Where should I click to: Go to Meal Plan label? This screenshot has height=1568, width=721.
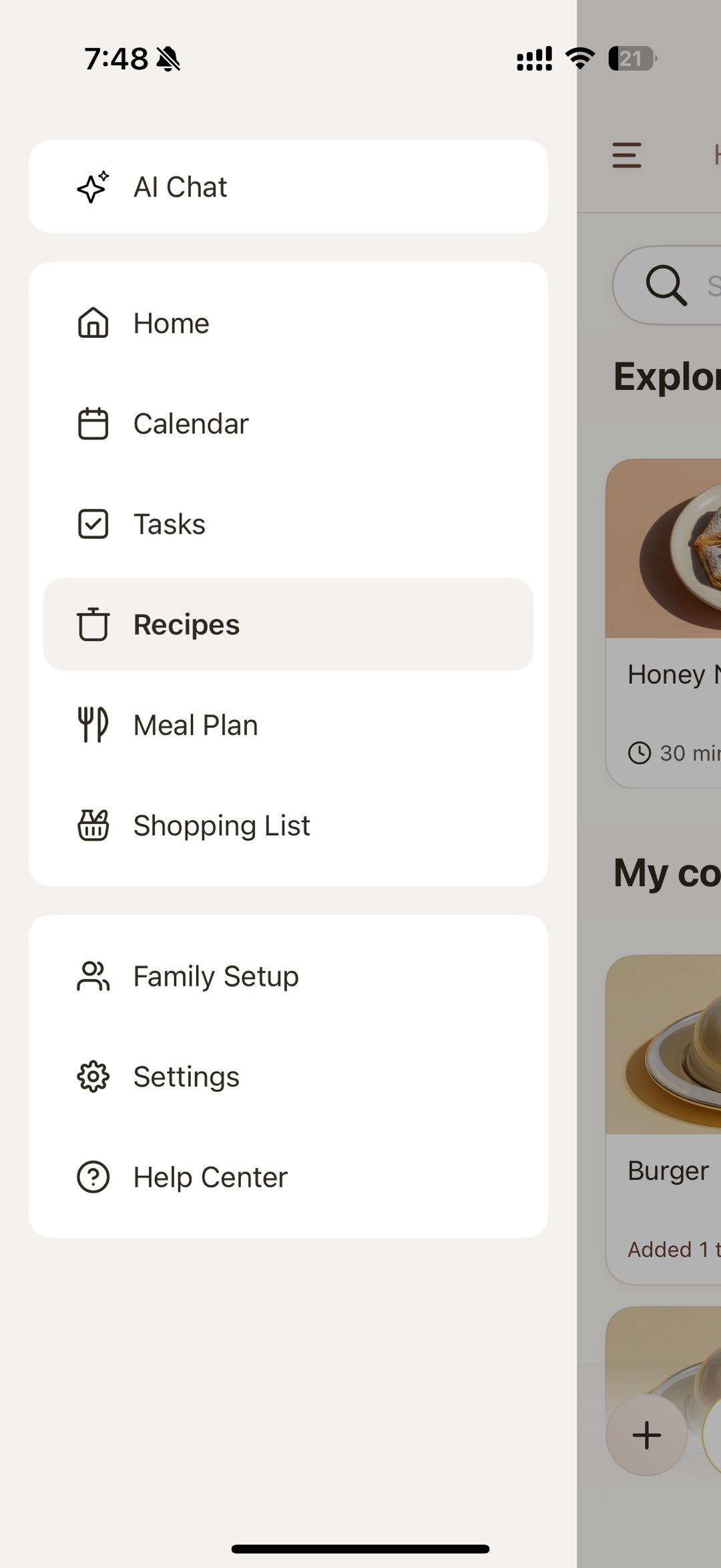pos(196,725)
